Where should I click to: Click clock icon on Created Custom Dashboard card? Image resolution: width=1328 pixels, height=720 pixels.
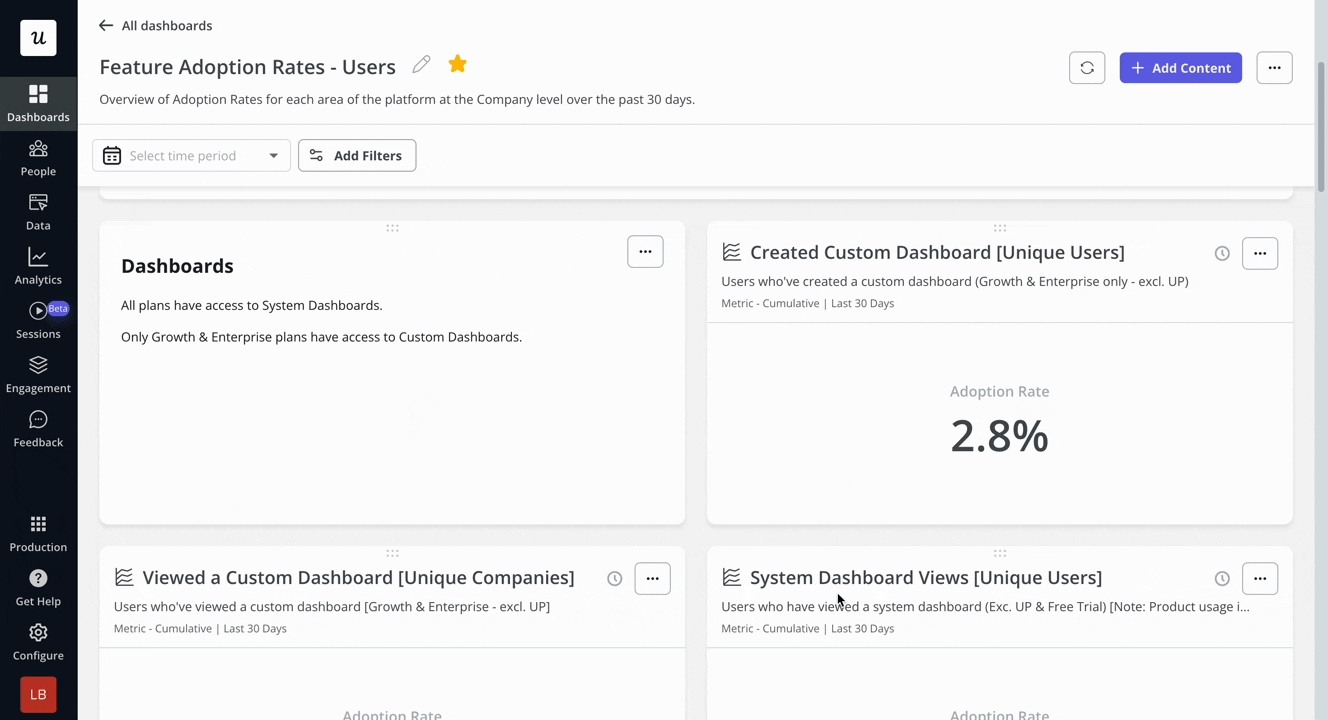[x=1222, y=253]
